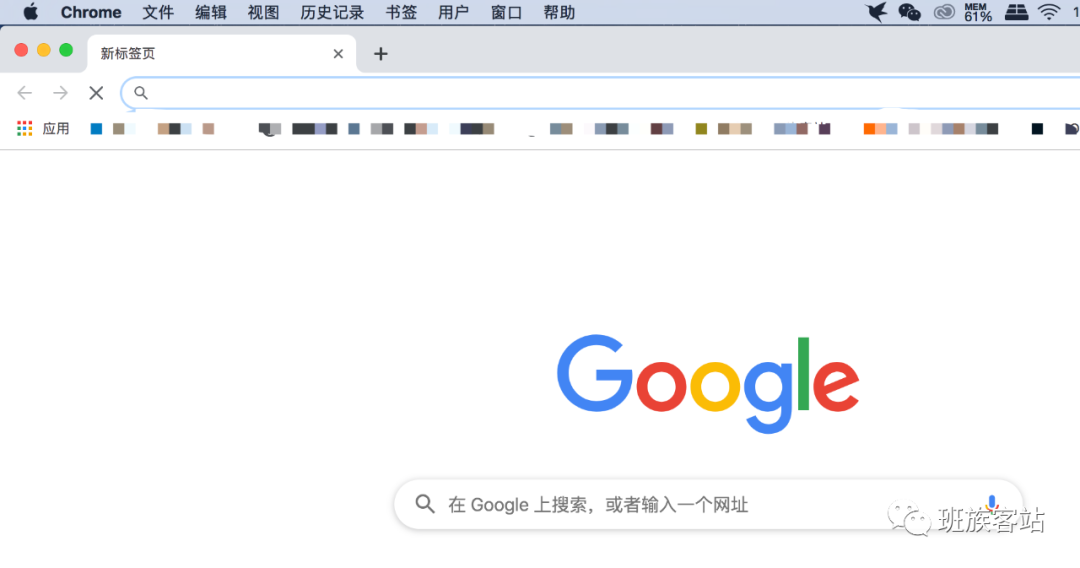
Task: Open the 窗口 menu
Action: click(506, 12)
